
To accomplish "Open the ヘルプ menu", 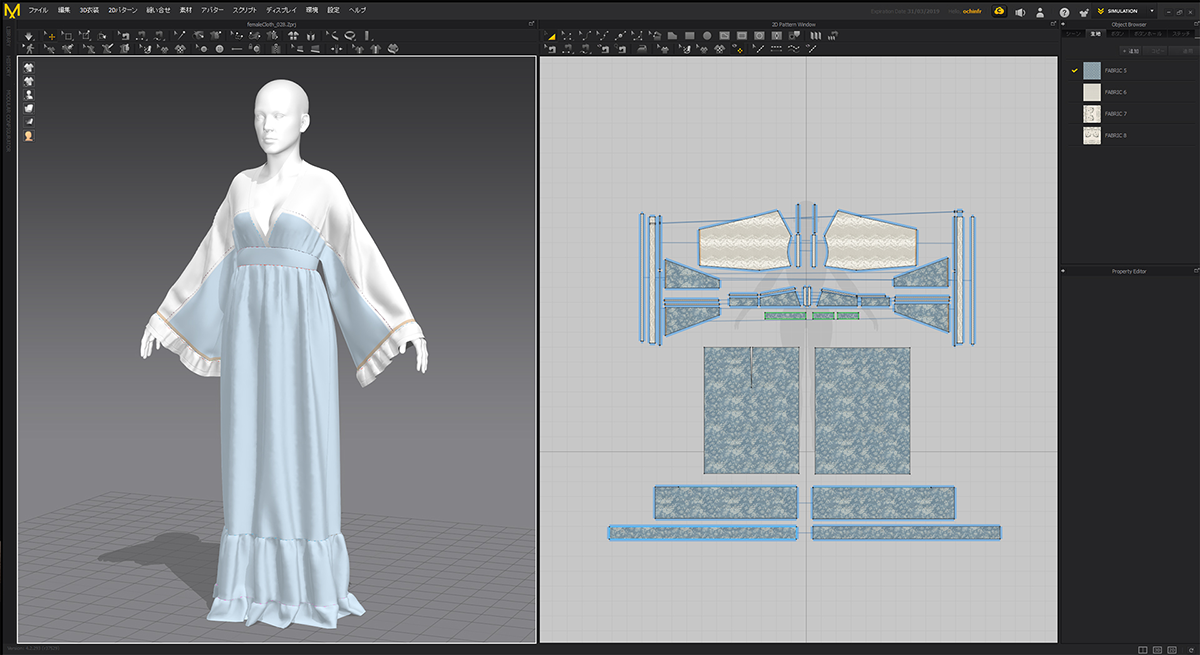I will [357, 9].
